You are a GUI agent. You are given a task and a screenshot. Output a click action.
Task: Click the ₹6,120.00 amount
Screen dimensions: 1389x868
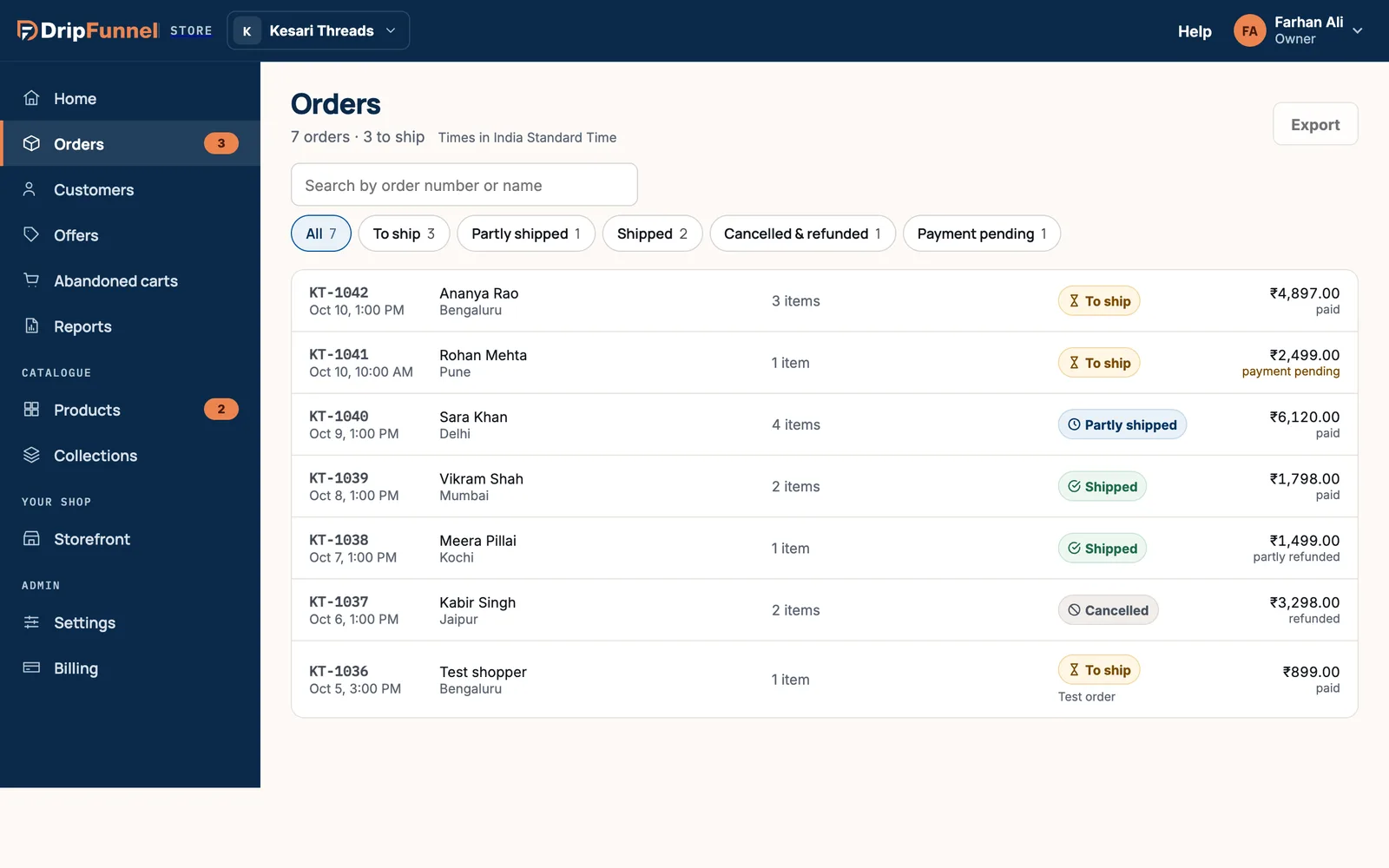tap(1304, 417)
